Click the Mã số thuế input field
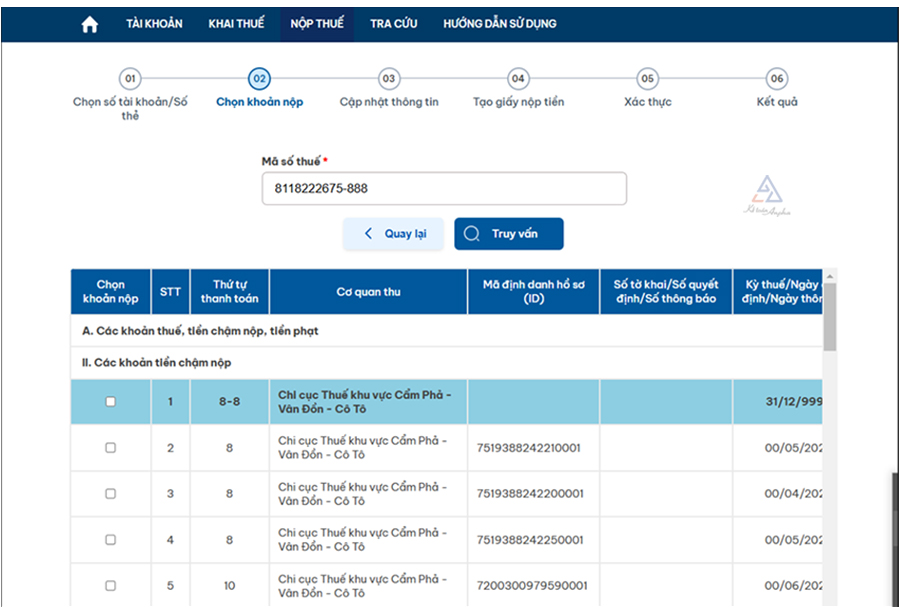 coord(444,188)
